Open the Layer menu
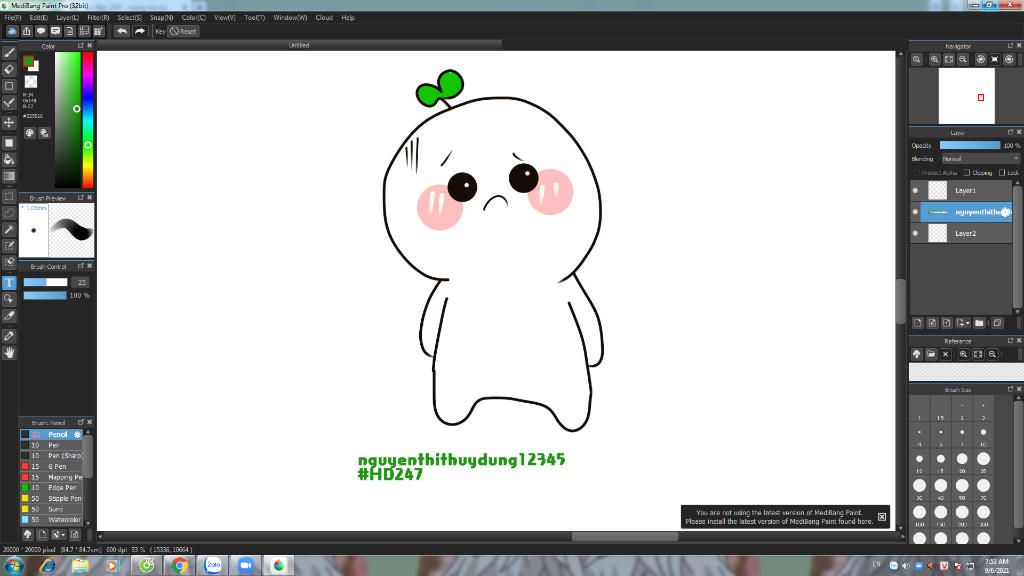Screen dimensions: 1024x576 point(67,18)
